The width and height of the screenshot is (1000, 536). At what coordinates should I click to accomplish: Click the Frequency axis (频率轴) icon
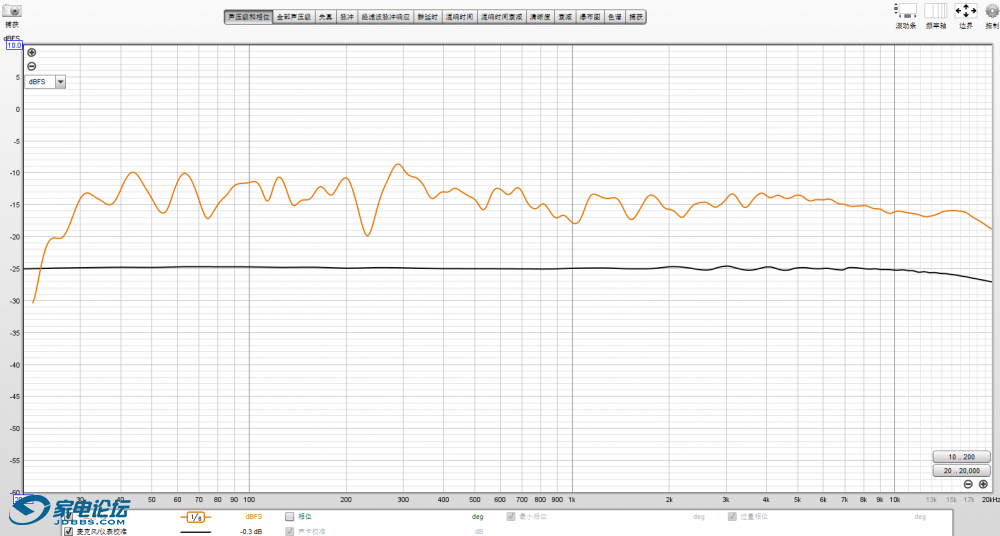coord(935,11)
